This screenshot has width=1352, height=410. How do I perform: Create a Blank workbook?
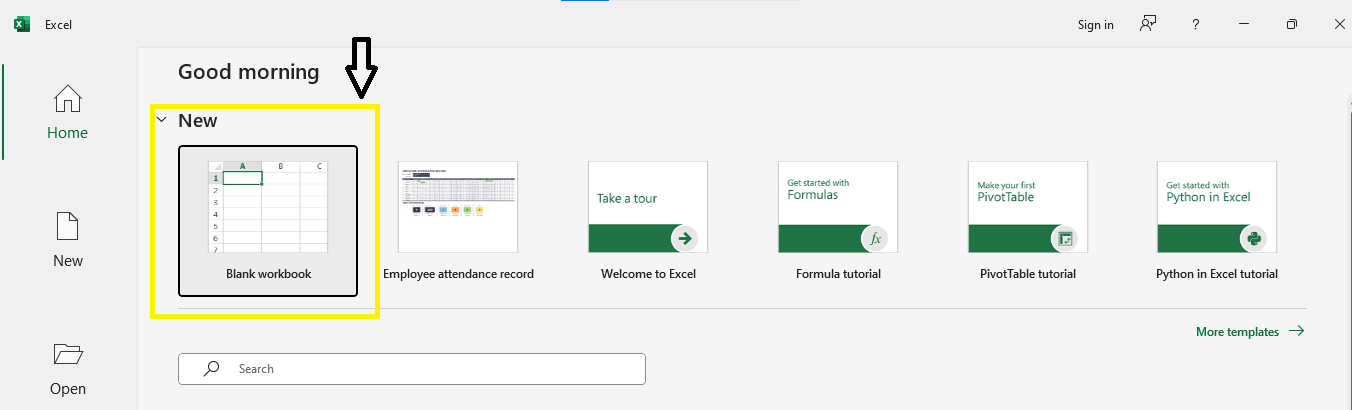click(268, 221)
